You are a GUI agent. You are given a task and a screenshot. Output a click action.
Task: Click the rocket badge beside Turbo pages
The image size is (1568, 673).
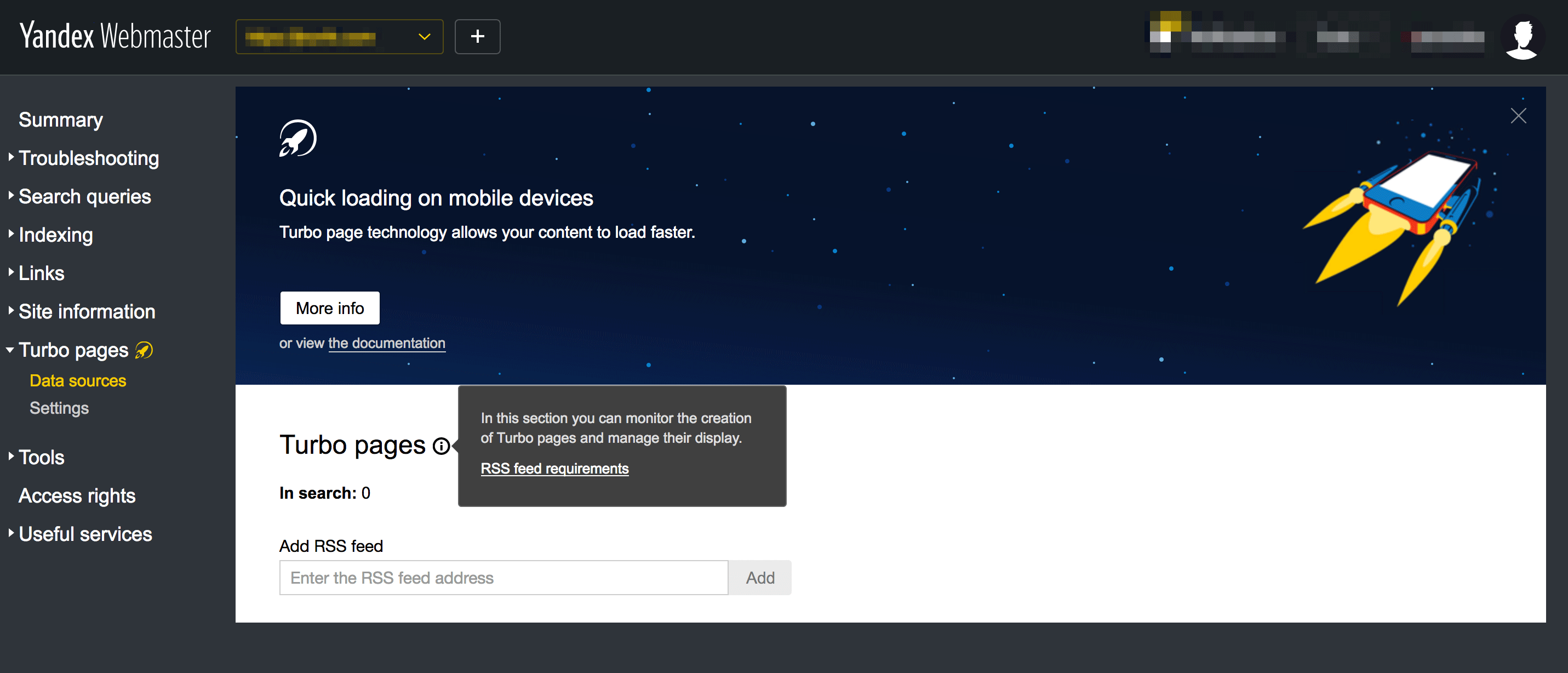(142, 350)
